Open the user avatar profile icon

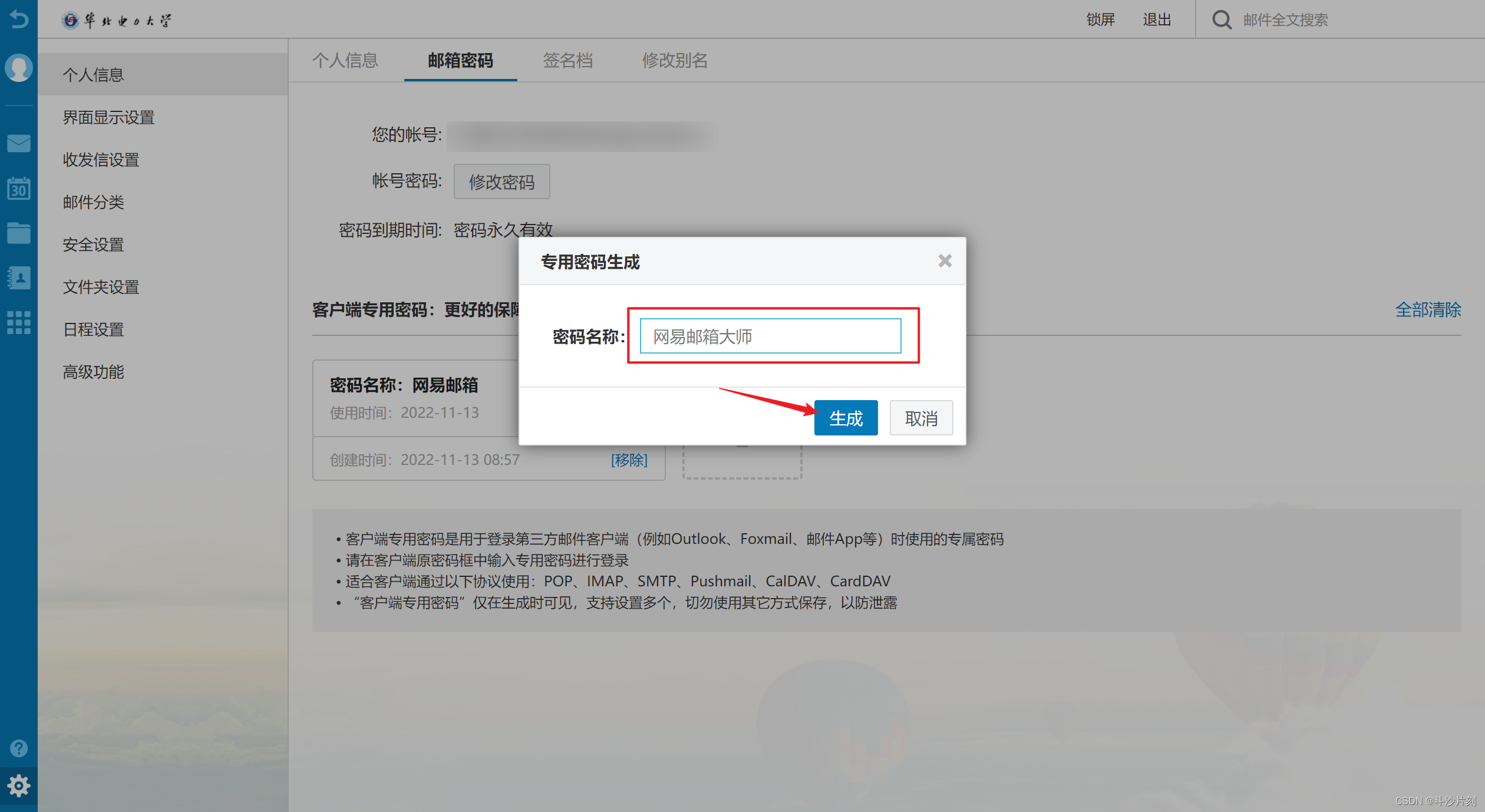(x=18, y=68)
